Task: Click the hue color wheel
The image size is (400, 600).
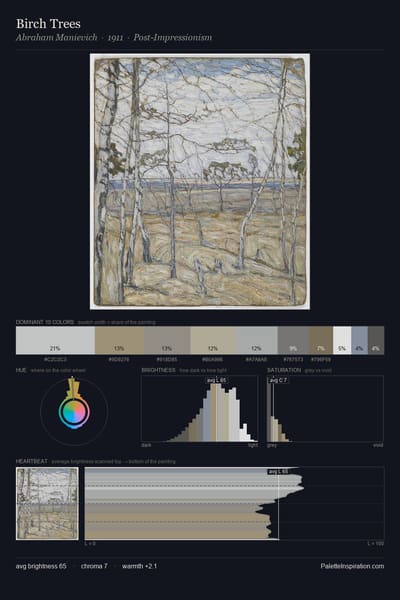Action: pos(74,412)
